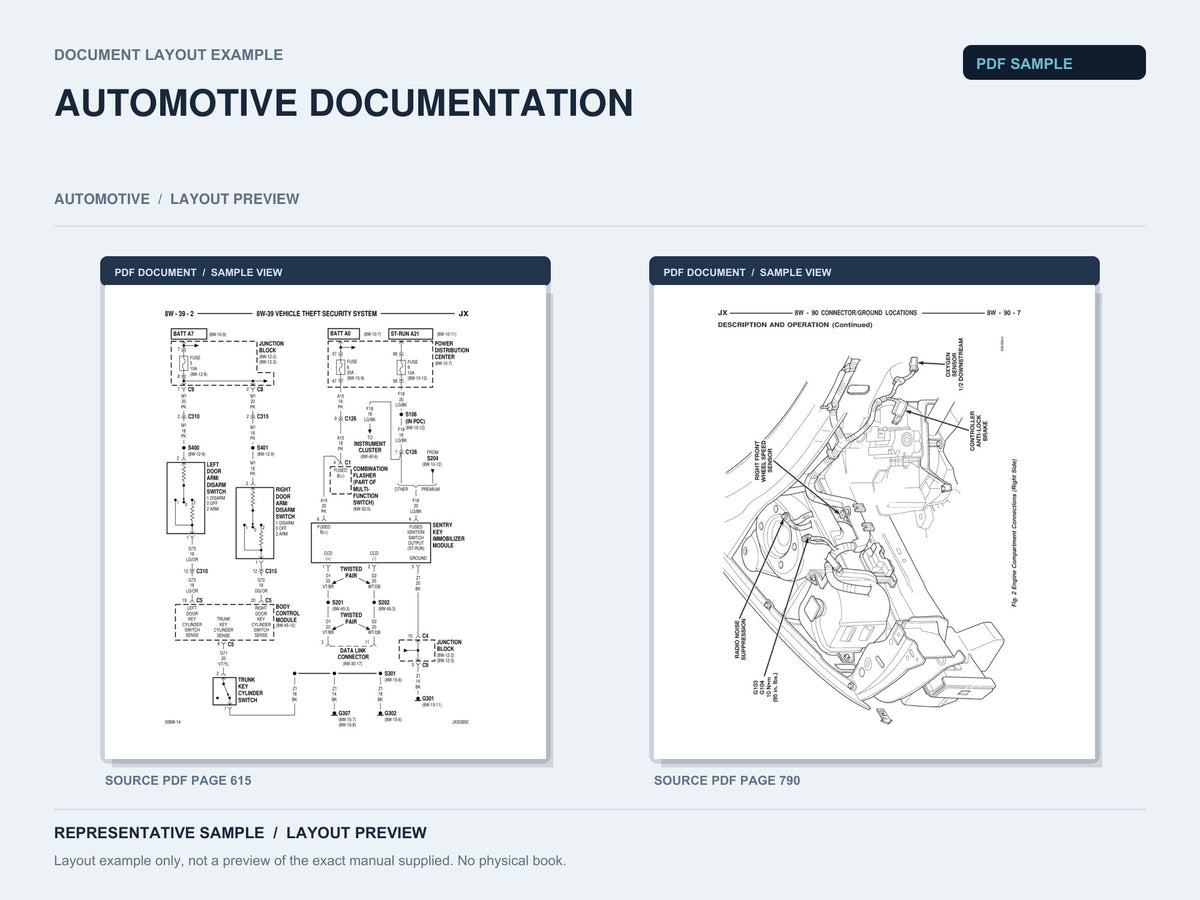Click the BODY CONTROL MODULE label
The height and width of the screenshot is (900, 1200).
287,613
